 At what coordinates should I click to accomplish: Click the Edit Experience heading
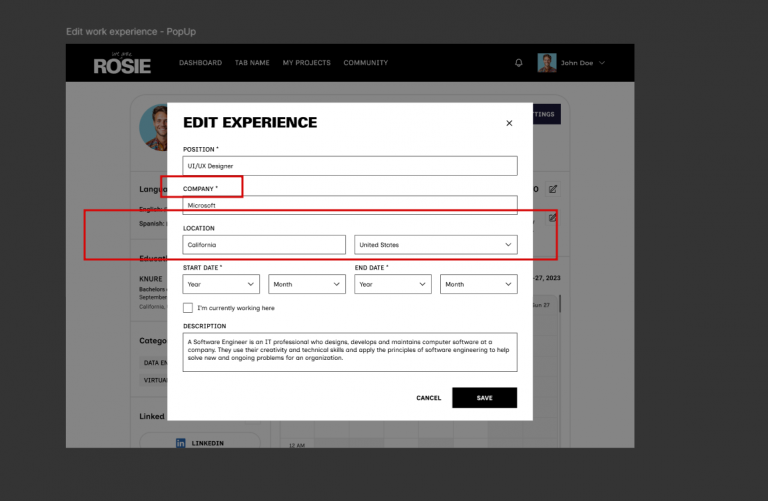(250, 122)
